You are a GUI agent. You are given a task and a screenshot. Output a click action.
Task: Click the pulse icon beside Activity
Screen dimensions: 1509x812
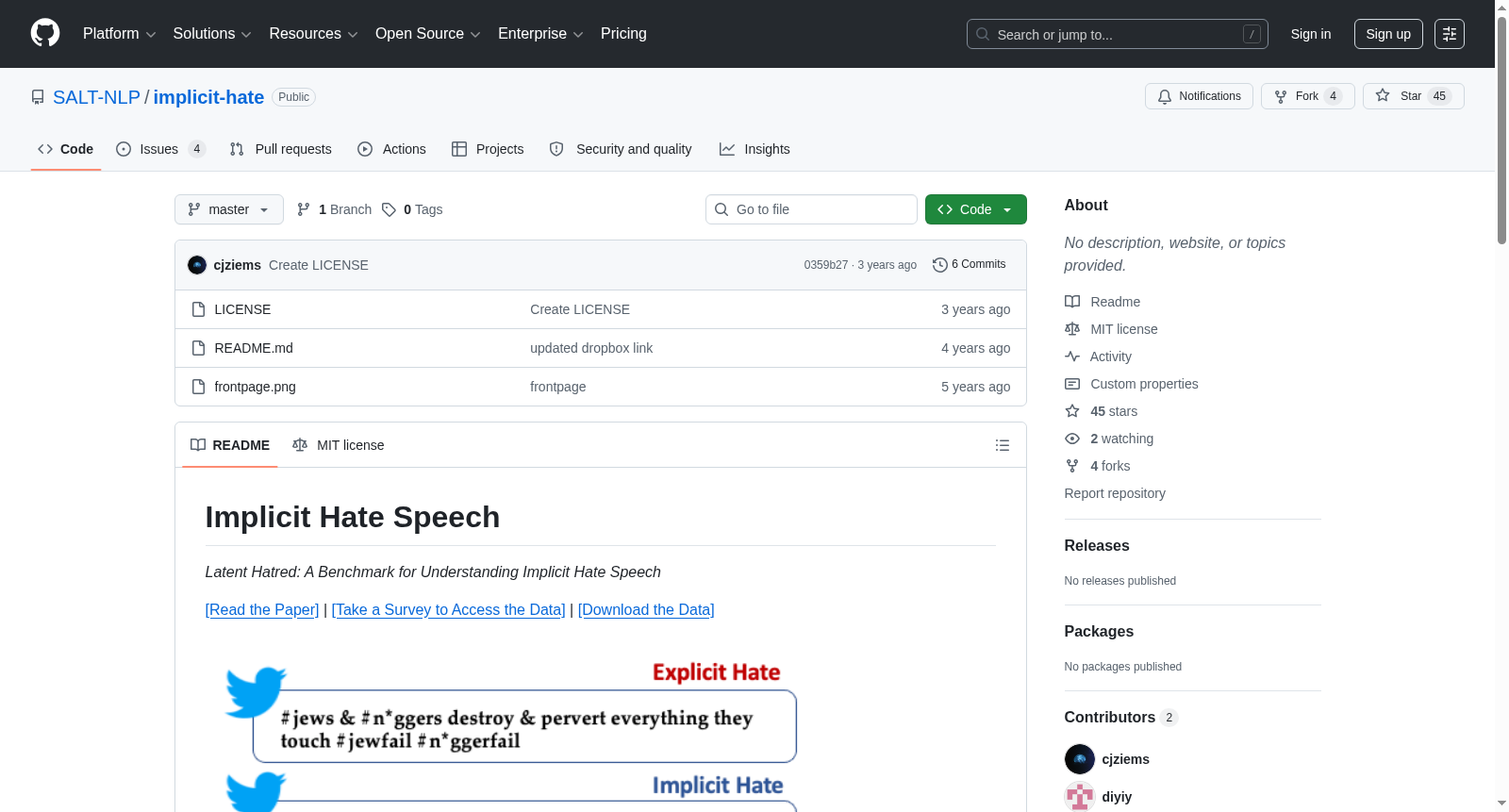coord(1072,356)
